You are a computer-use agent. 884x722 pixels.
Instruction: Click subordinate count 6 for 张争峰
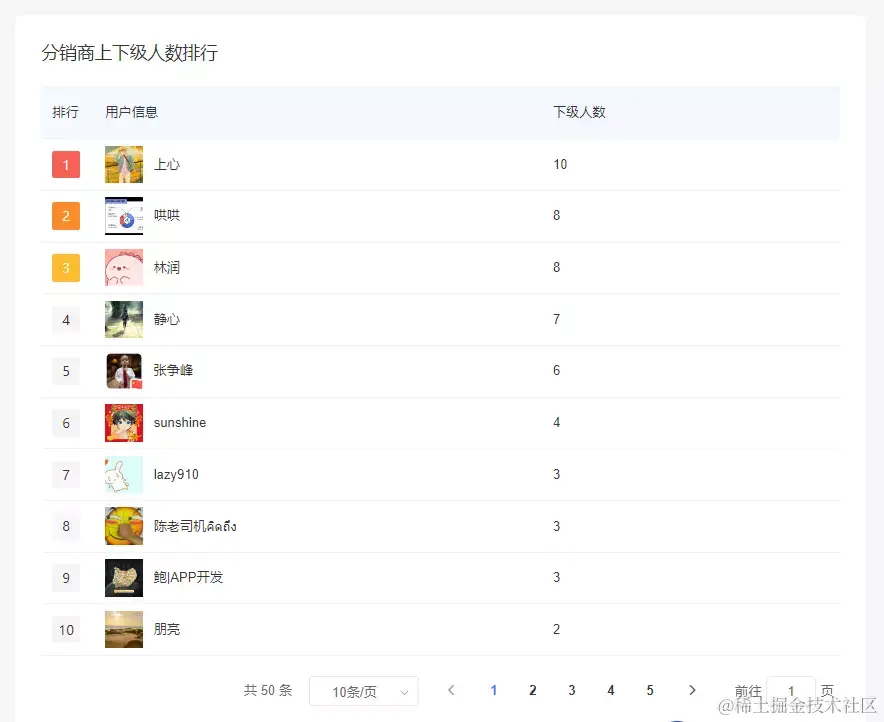click(x=556, y=370)
